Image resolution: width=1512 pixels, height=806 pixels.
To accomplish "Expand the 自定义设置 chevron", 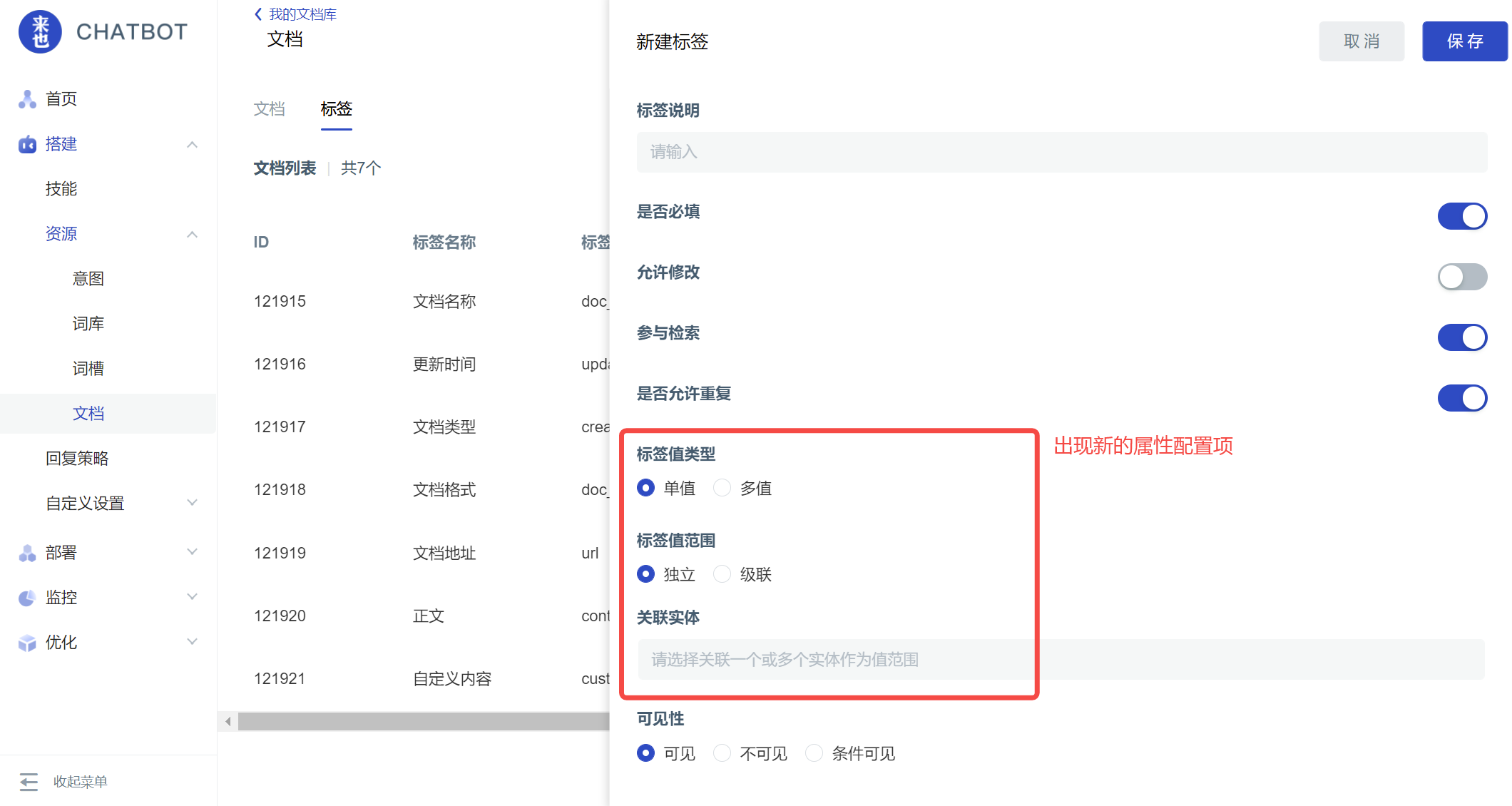I will point(192,503).
